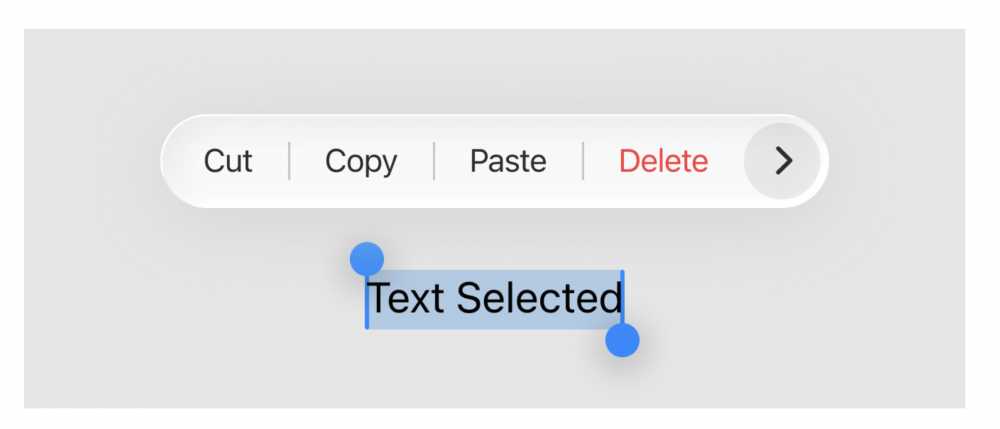Click the divider between Copy and Paste
Screen dimensions: 1000x429
coord(434,161)
